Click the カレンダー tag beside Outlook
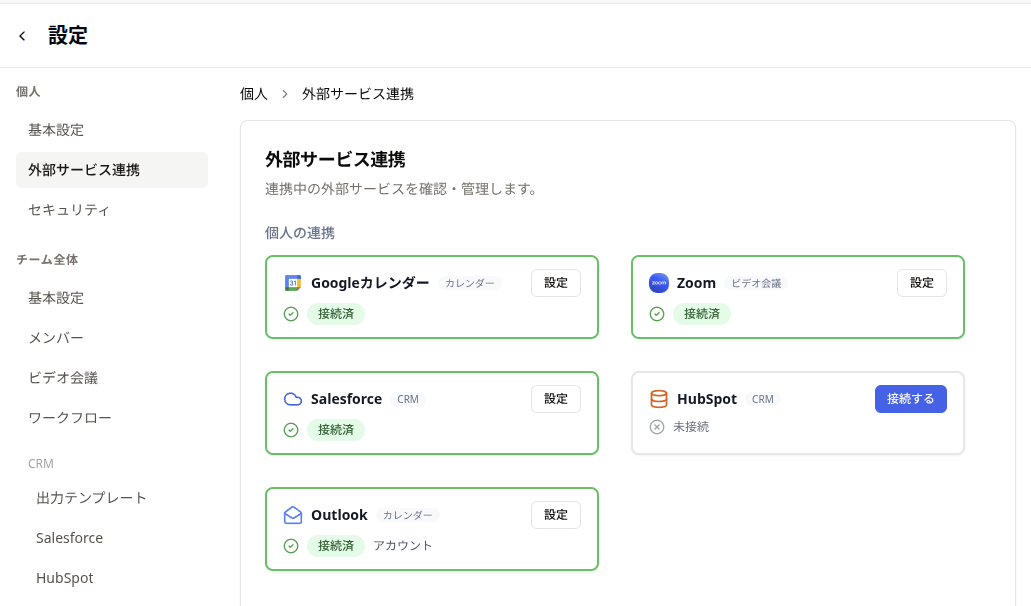The height and width of the screenshot is (606, 1031). click(408, 515)
